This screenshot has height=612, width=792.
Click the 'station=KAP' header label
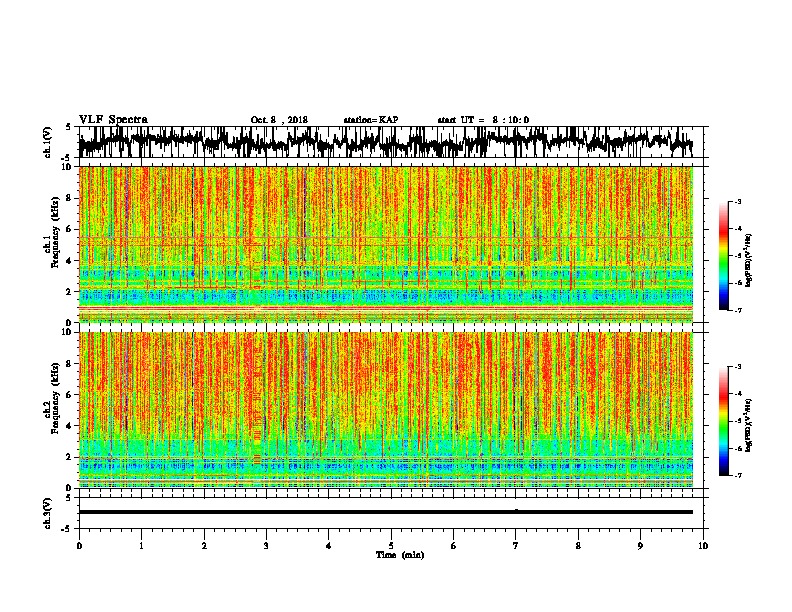tap(371, 120)
